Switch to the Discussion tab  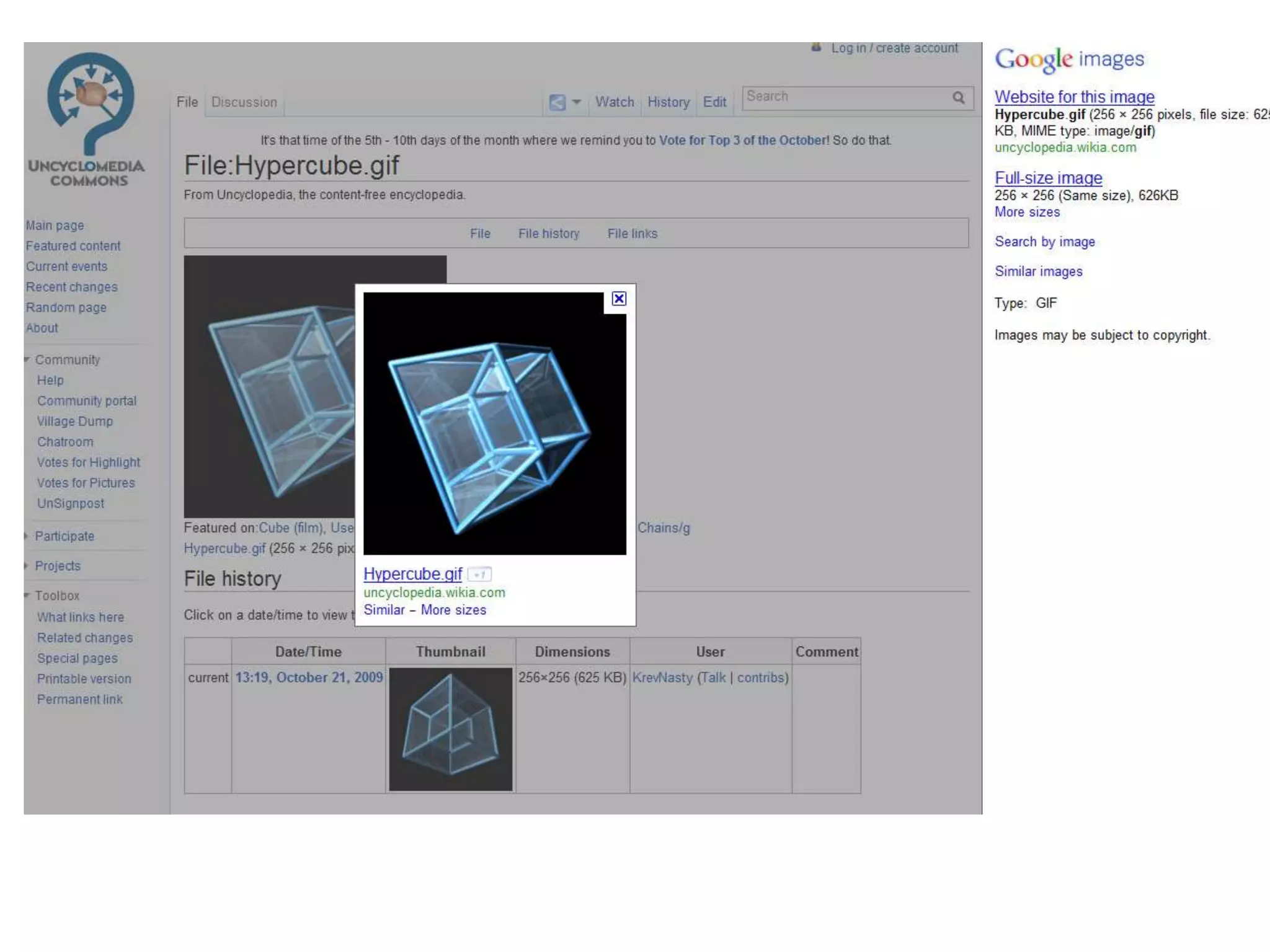(x=244, y=102)
